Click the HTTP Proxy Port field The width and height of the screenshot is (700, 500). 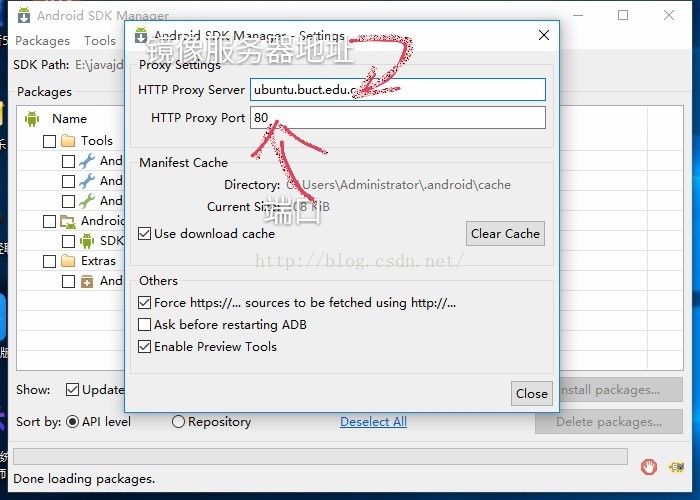point(398,117)
